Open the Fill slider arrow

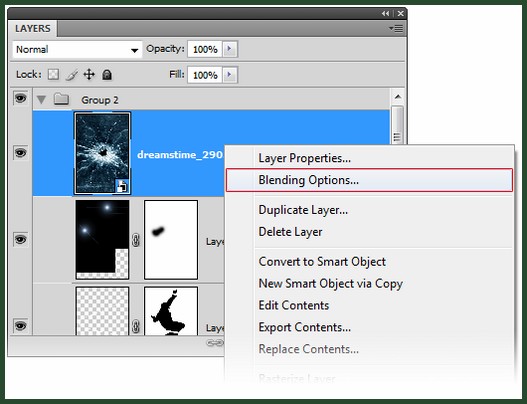click(x=230, y=75)
